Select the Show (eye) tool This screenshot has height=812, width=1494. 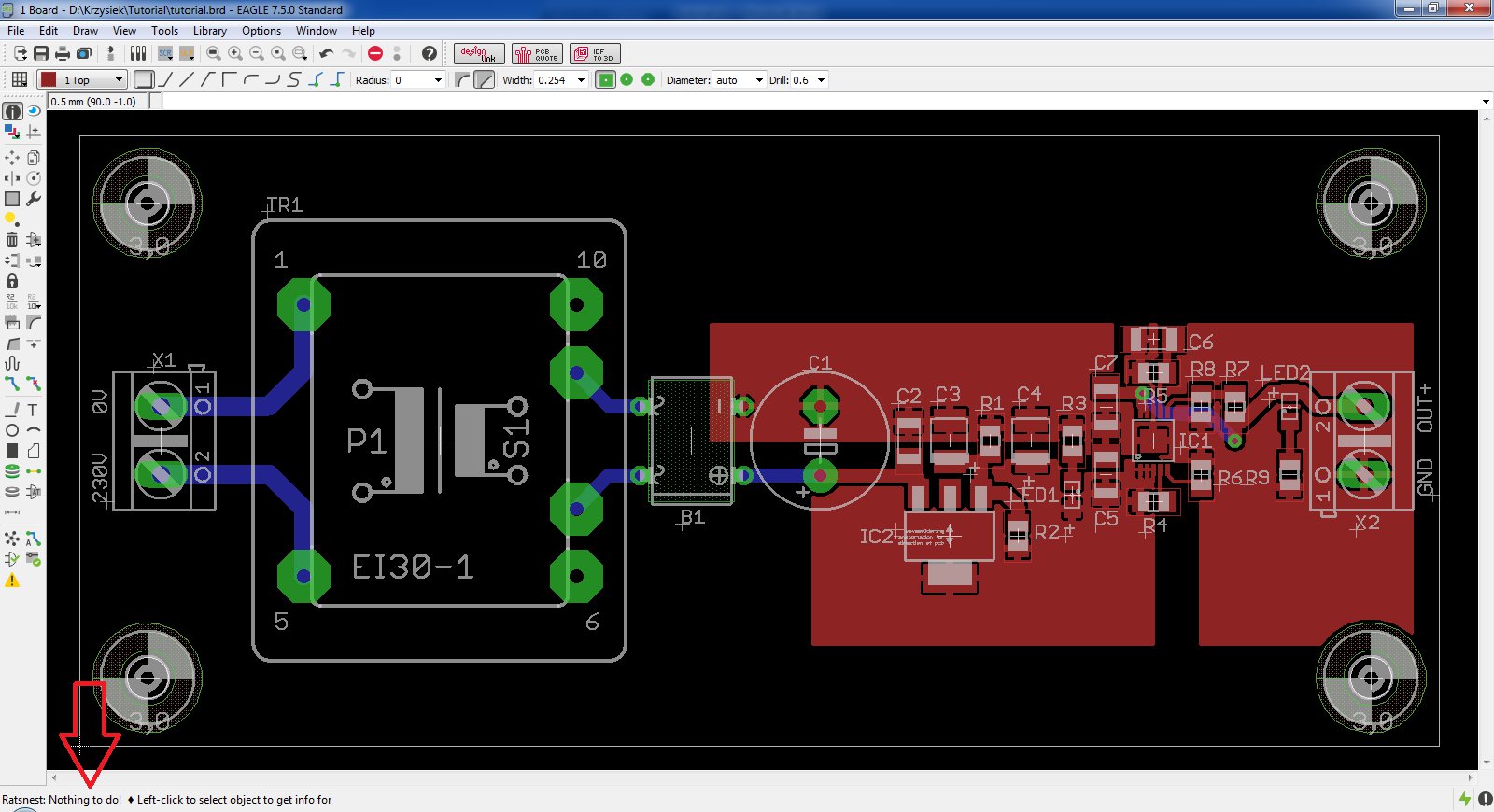tap(34, 111)
